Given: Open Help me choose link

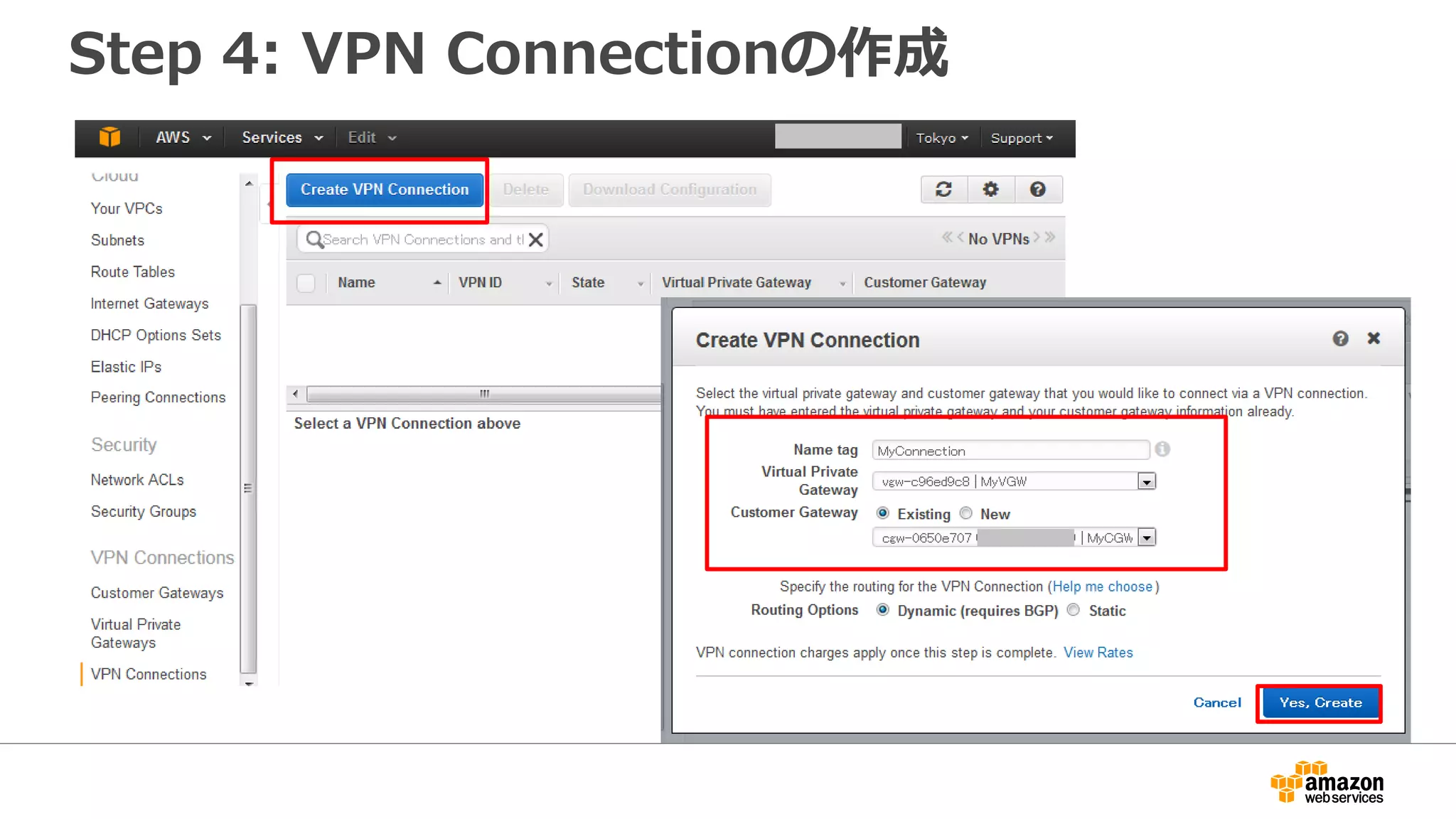Looking at the screenshot, I should click(x=1102, y=587).
